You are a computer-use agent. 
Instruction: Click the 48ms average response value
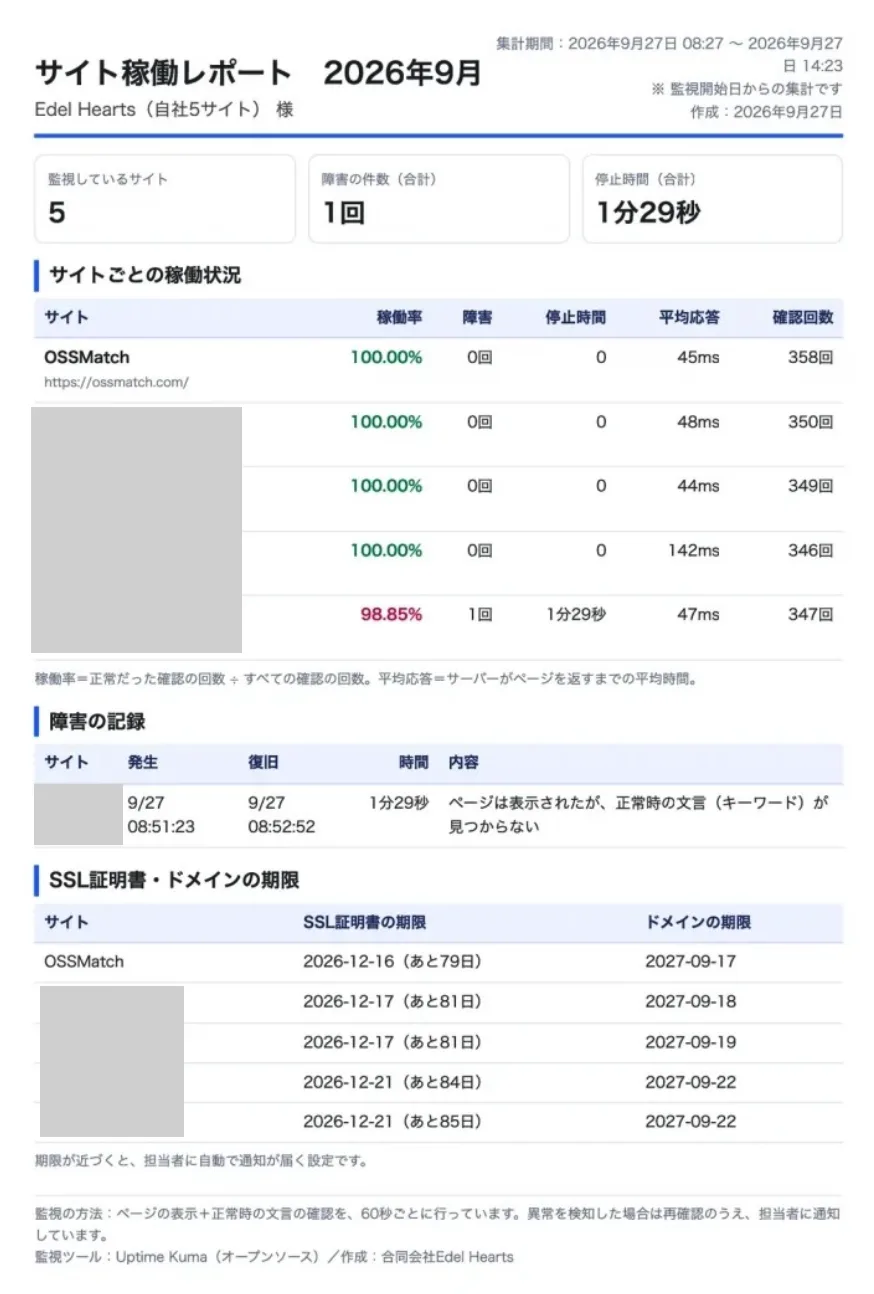[698, 422]
